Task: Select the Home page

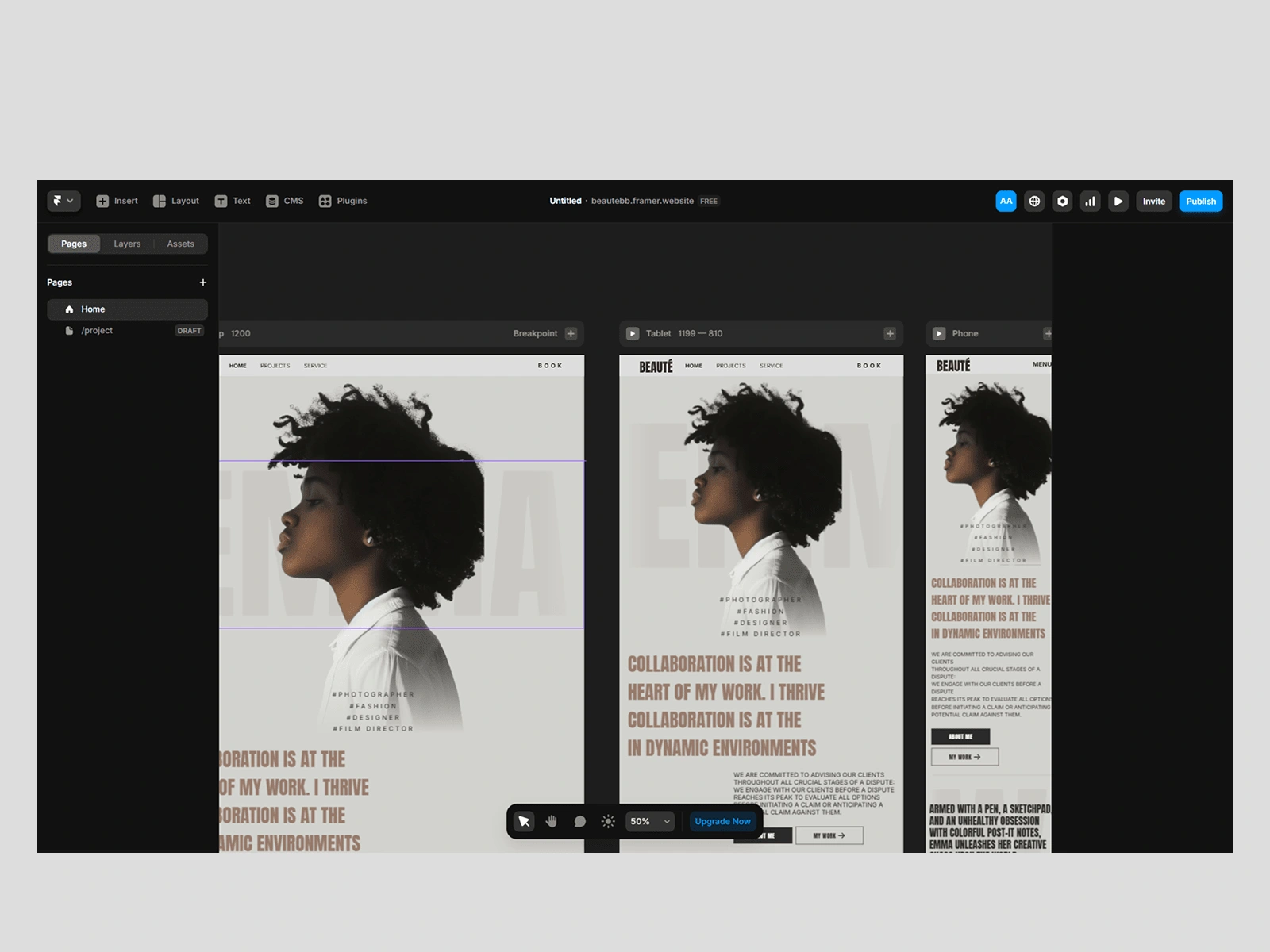Action: (x=127, y=309)
